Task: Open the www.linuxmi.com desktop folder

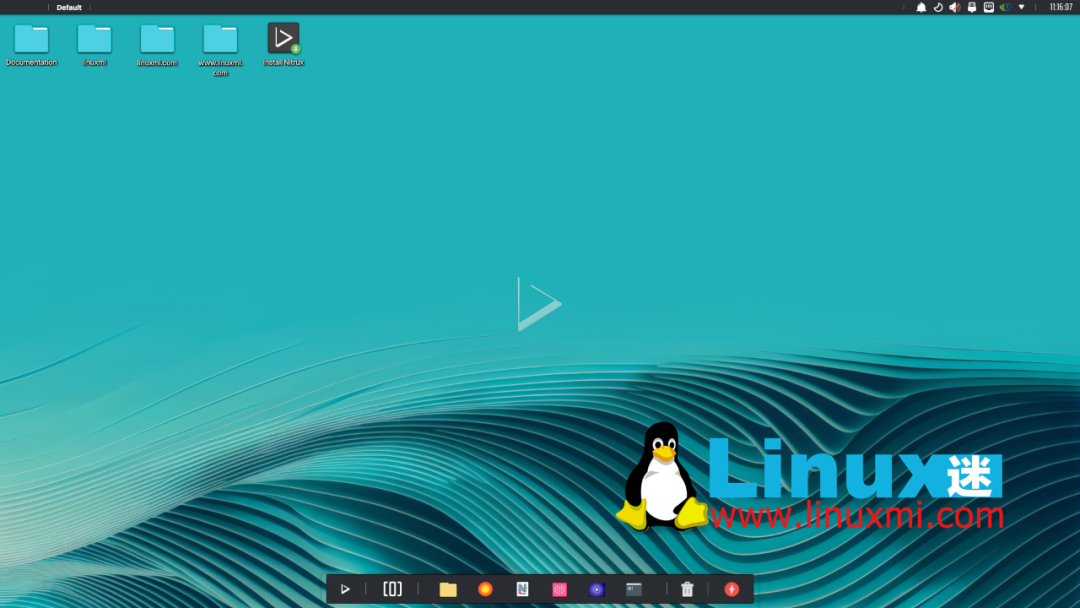Action: point(220,50)
